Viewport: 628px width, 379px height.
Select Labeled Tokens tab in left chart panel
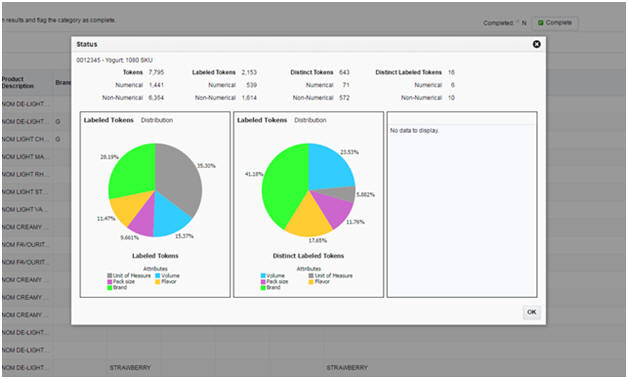click(109, 120)
